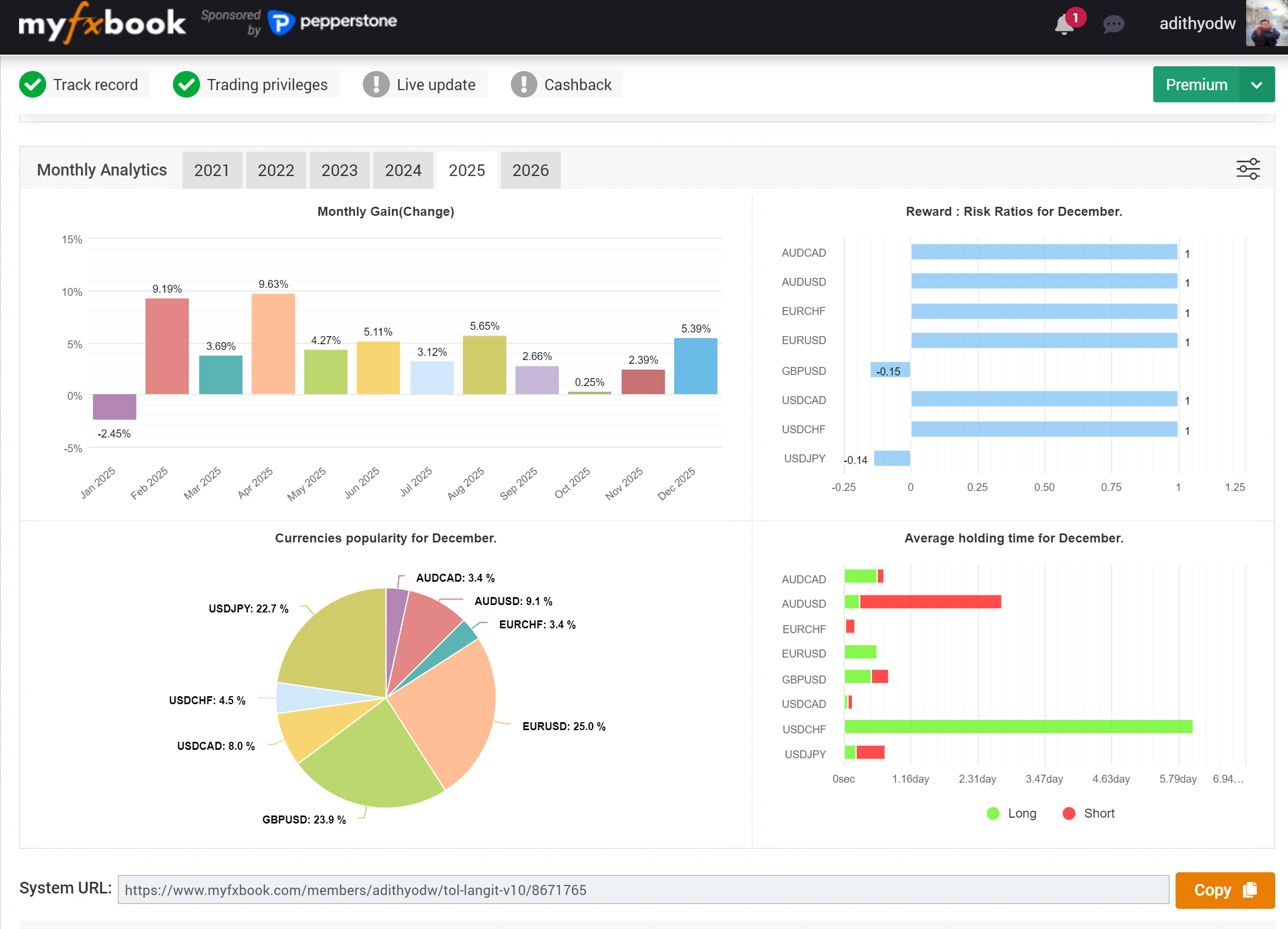The image size is (1288, 929).
Task: Open the adithyodw user menu
Action: click(1197, 24)
